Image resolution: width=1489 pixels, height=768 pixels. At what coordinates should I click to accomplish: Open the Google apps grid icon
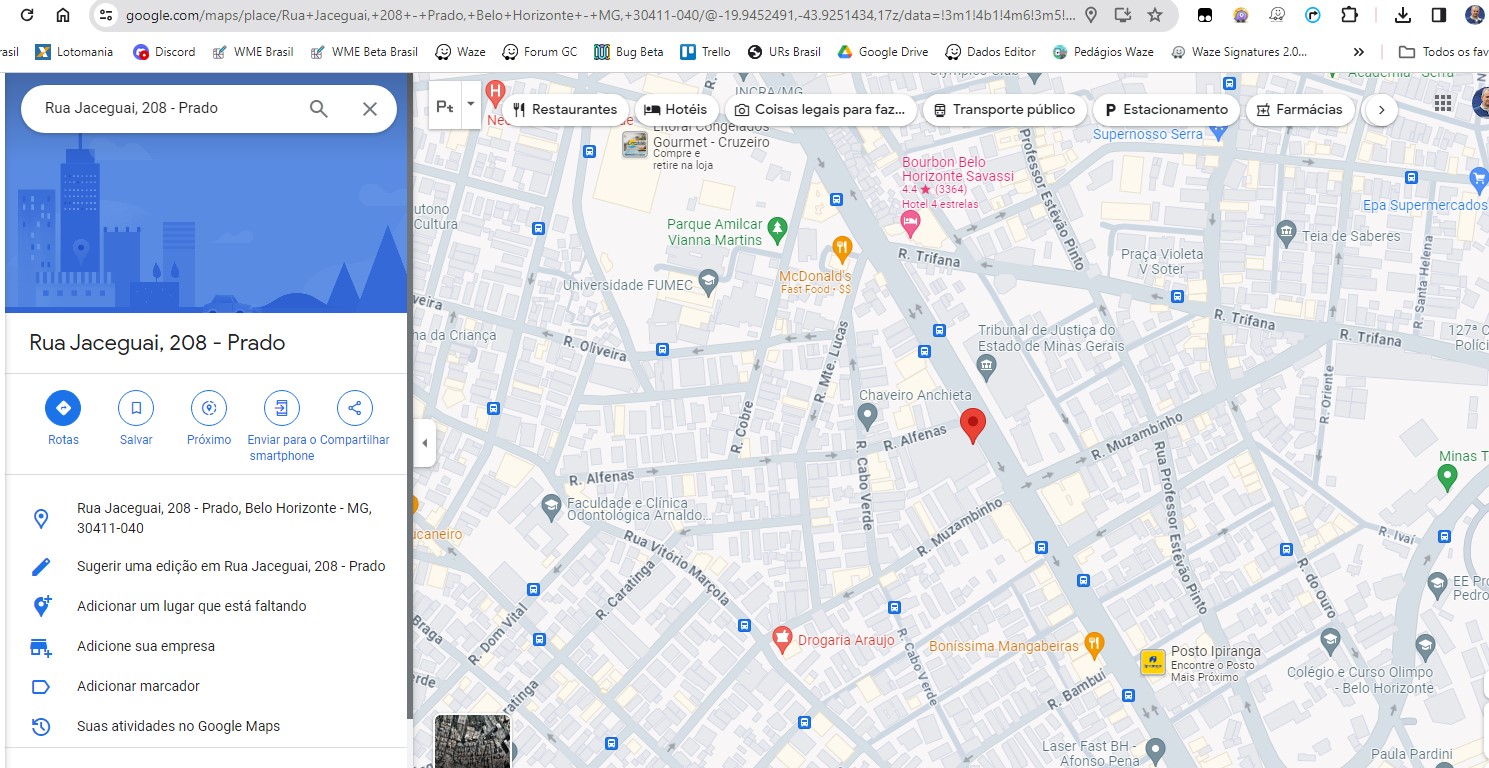pyautogui.click(x=1443, y=103)
